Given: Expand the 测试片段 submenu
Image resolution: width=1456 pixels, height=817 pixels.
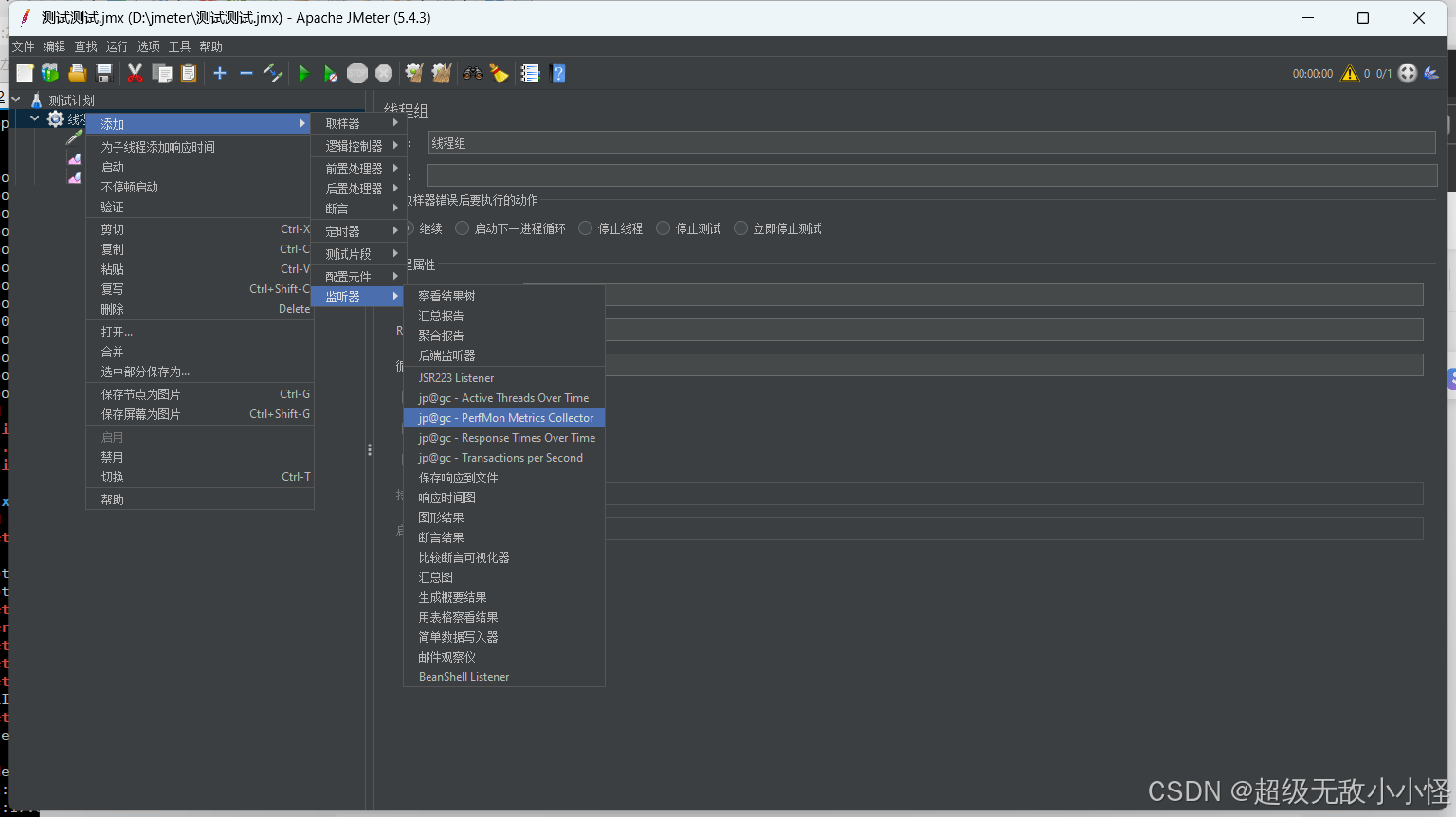Looking at the screenshot, I should pyautogui.click(x=358, y=254).
